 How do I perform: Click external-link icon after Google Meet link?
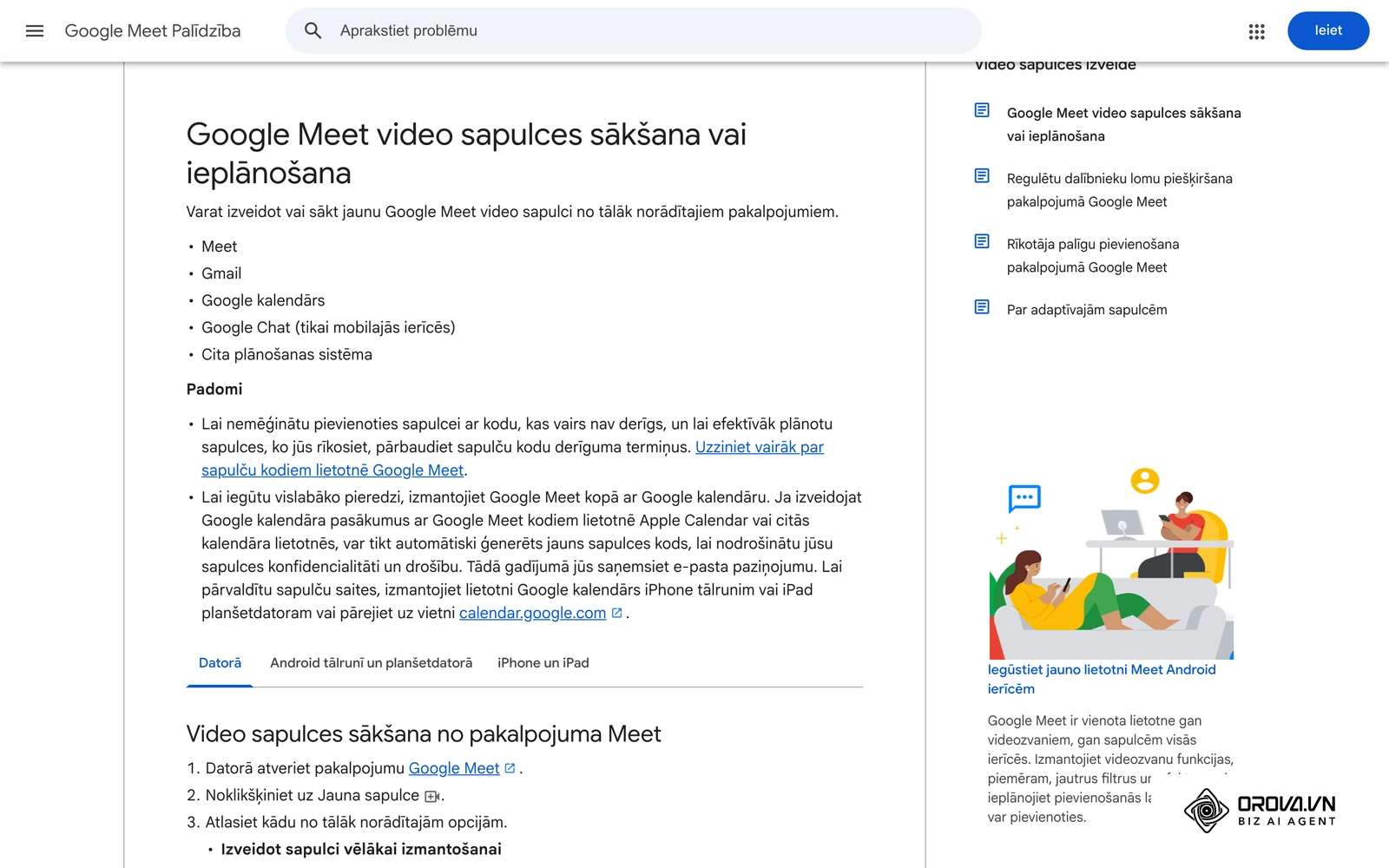point(510,768)
